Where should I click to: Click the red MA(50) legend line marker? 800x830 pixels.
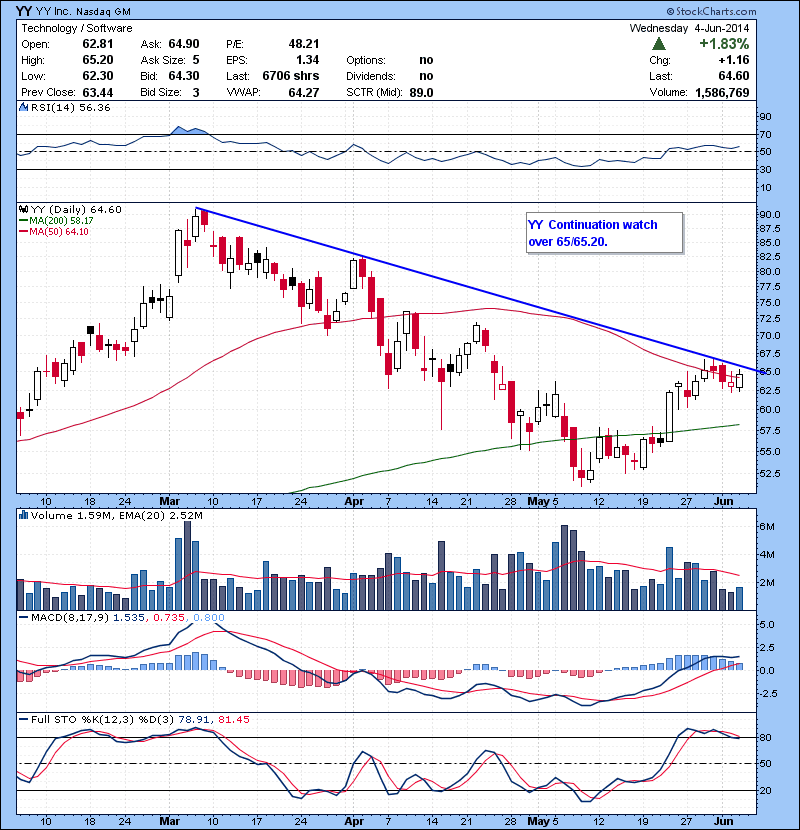(24, 232)
